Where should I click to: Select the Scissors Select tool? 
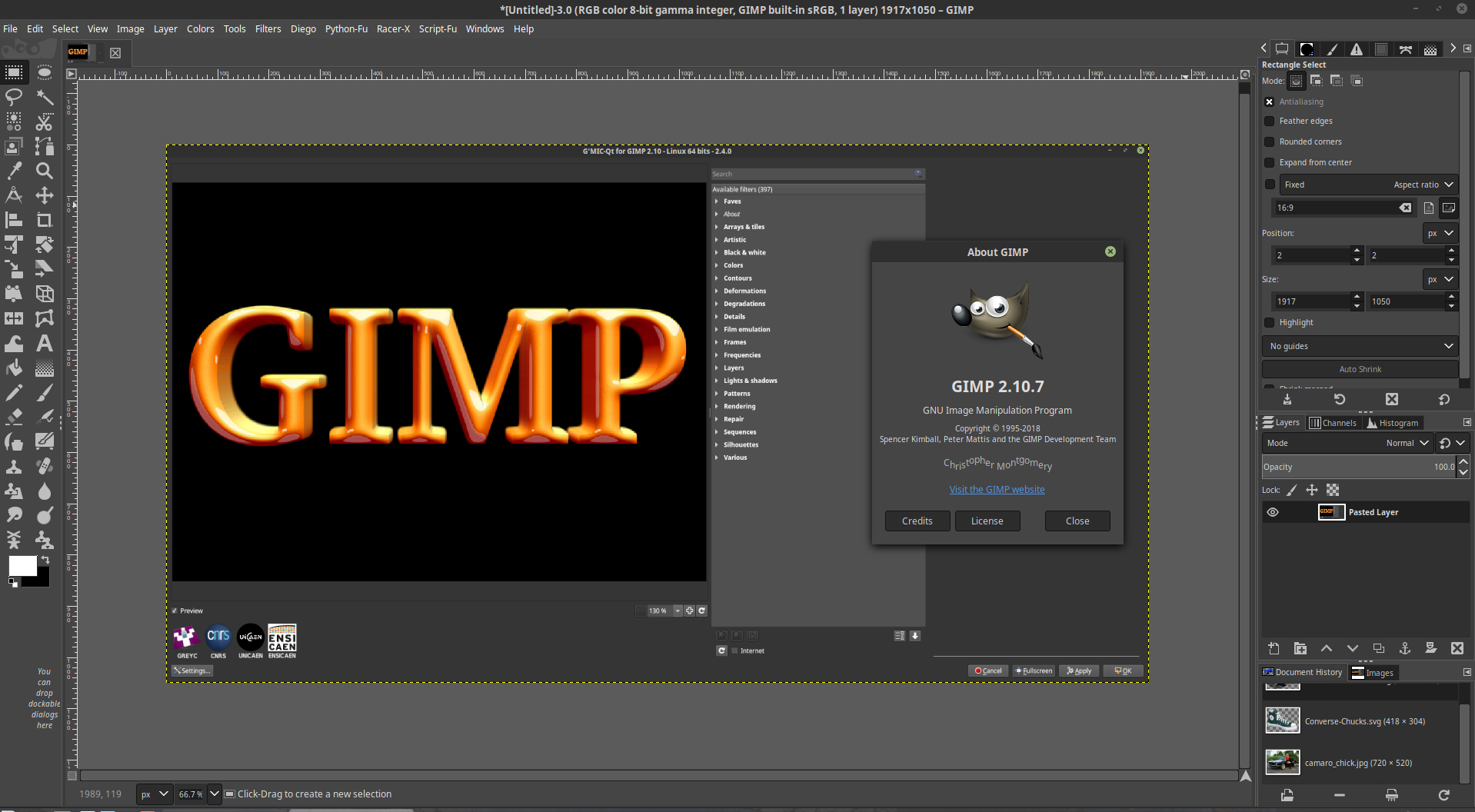[x=45, y=121]
